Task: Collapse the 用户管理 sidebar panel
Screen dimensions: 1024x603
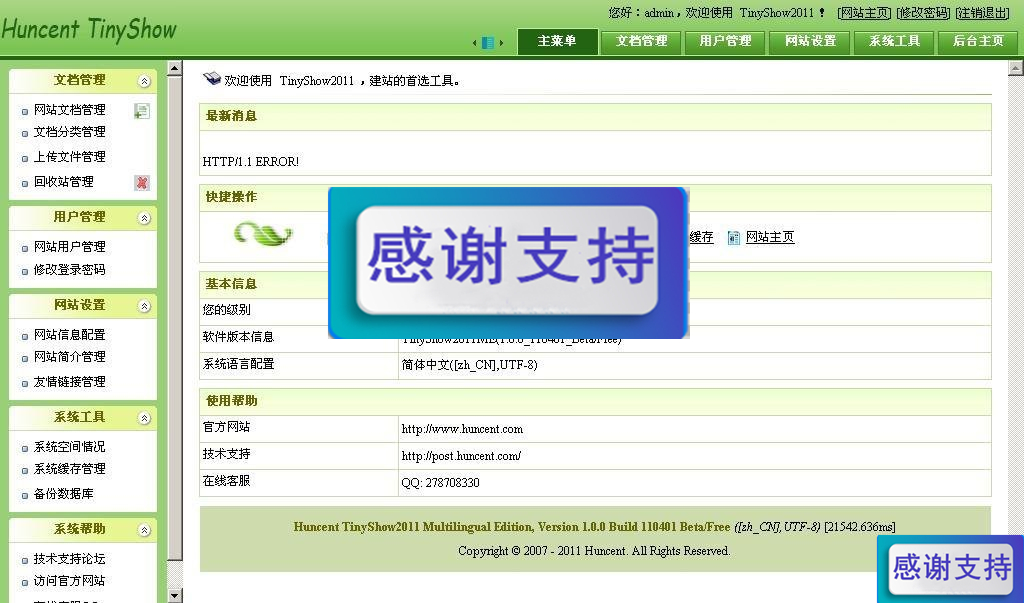Action: pos(144,218)
